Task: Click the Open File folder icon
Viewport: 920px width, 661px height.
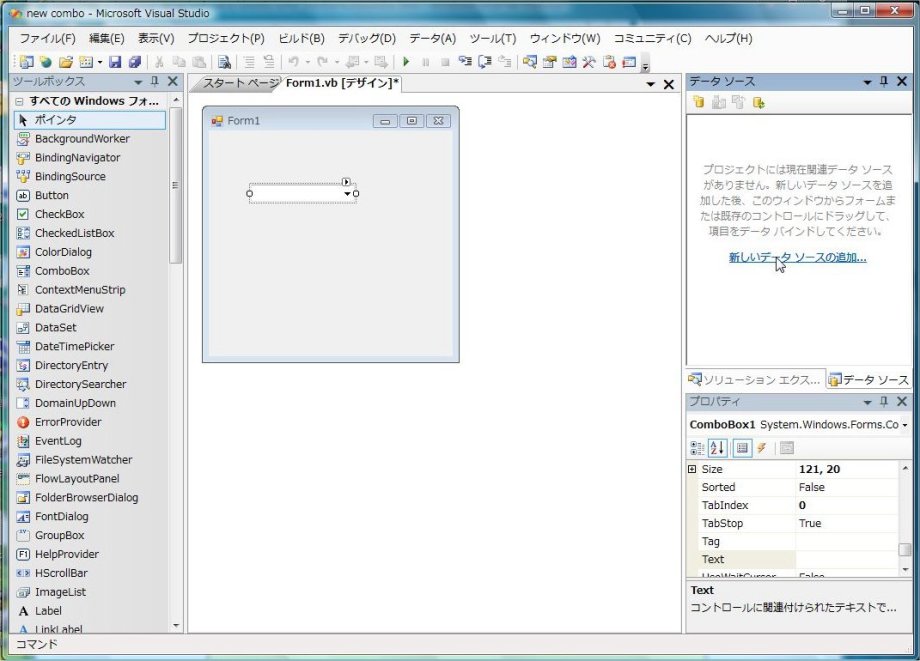Action: click(66, 62)
